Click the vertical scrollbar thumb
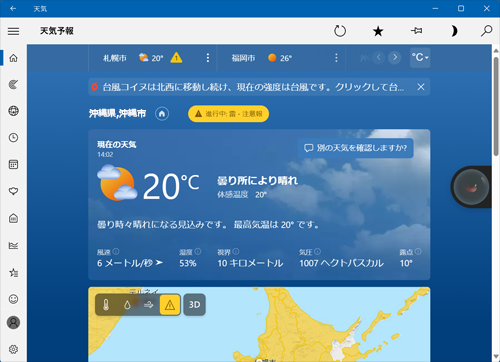Viewport: 500px width, 362px height. coord(496,107)
